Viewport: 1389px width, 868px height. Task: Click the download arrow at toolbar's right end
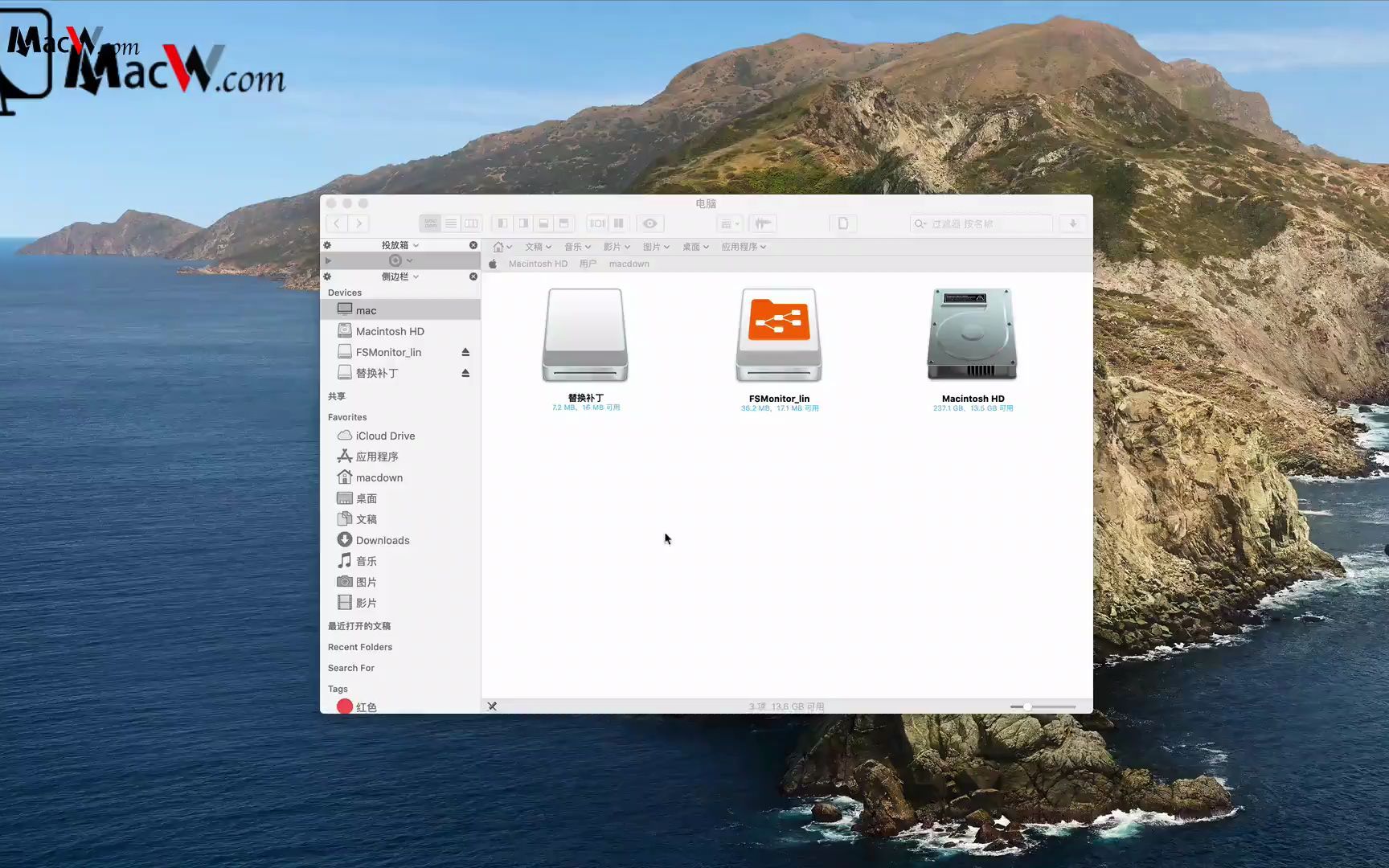coord(1072,223)
